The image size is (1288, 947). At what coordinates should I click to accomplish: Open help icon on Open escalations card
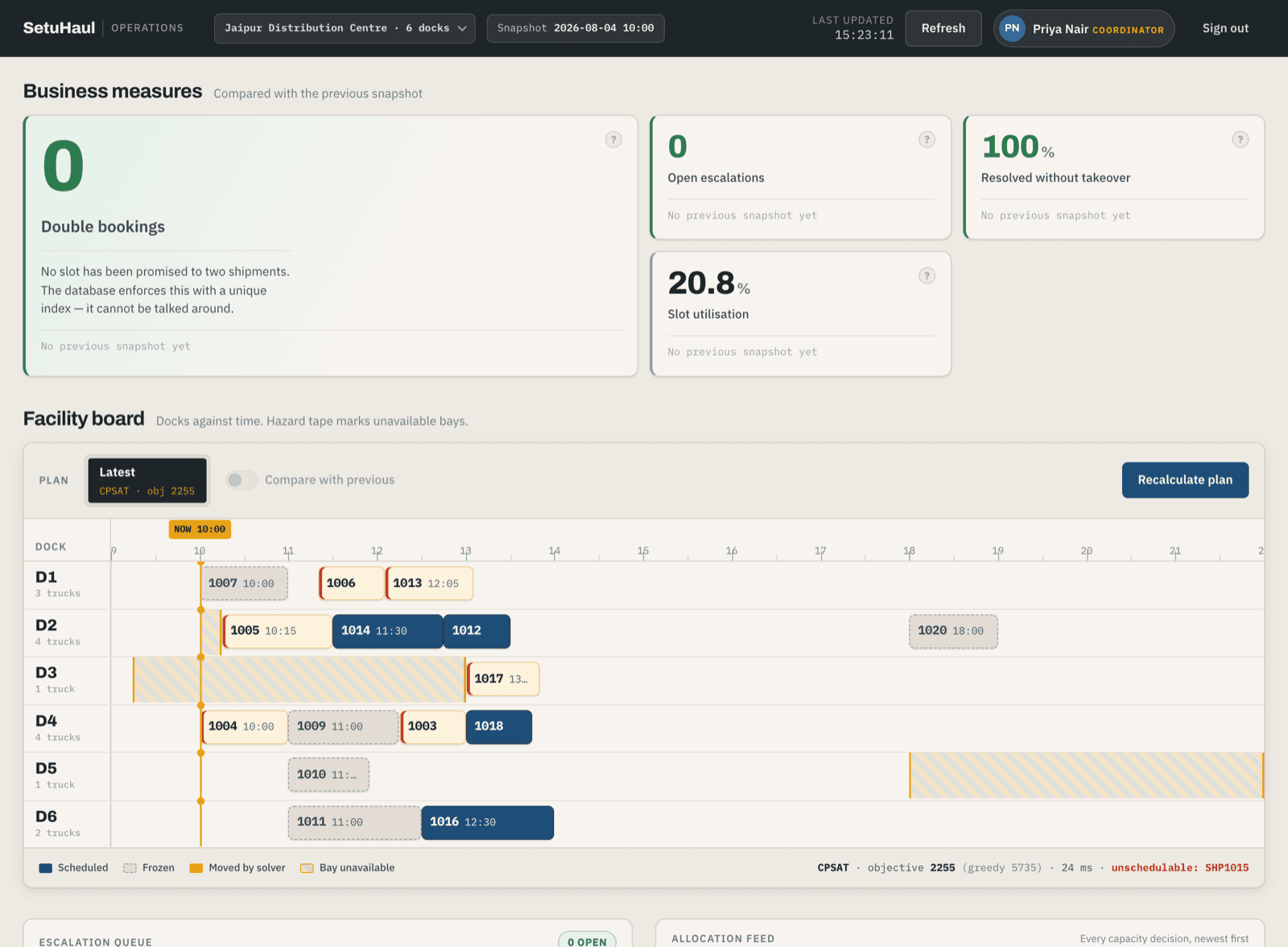(x=927, y=139)
